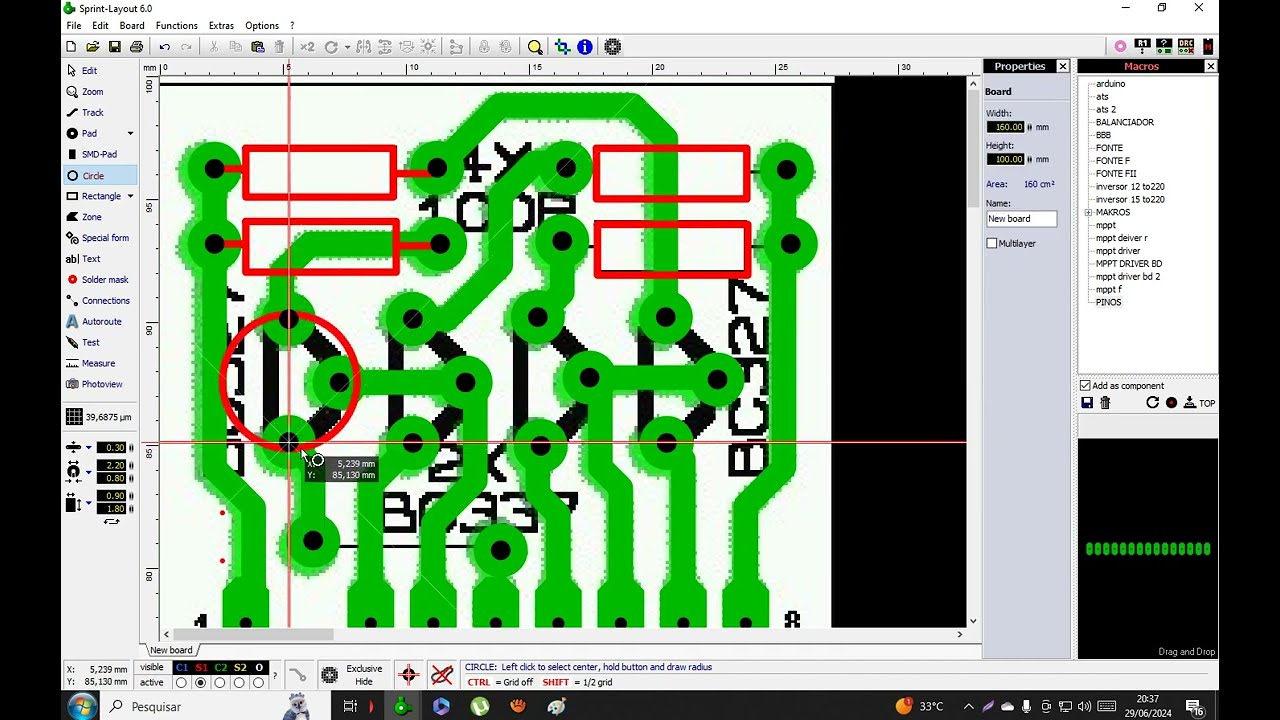Select the Measure tool
The width and height of the screenshot is (1280, 720).
click(x=99, y=363)
